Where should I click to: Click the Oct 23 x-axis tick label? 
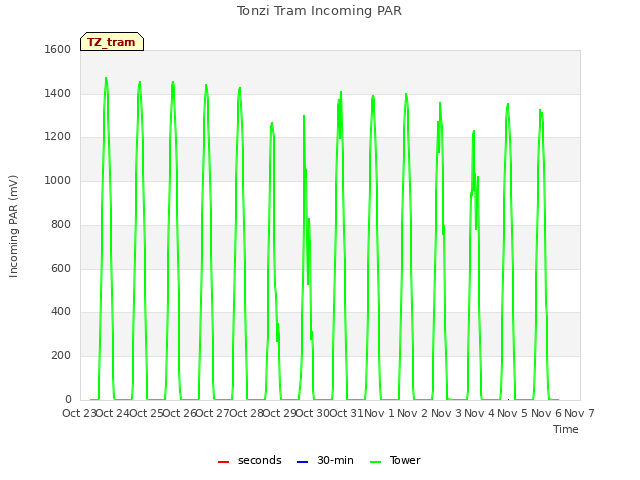(x=79, y=413)
